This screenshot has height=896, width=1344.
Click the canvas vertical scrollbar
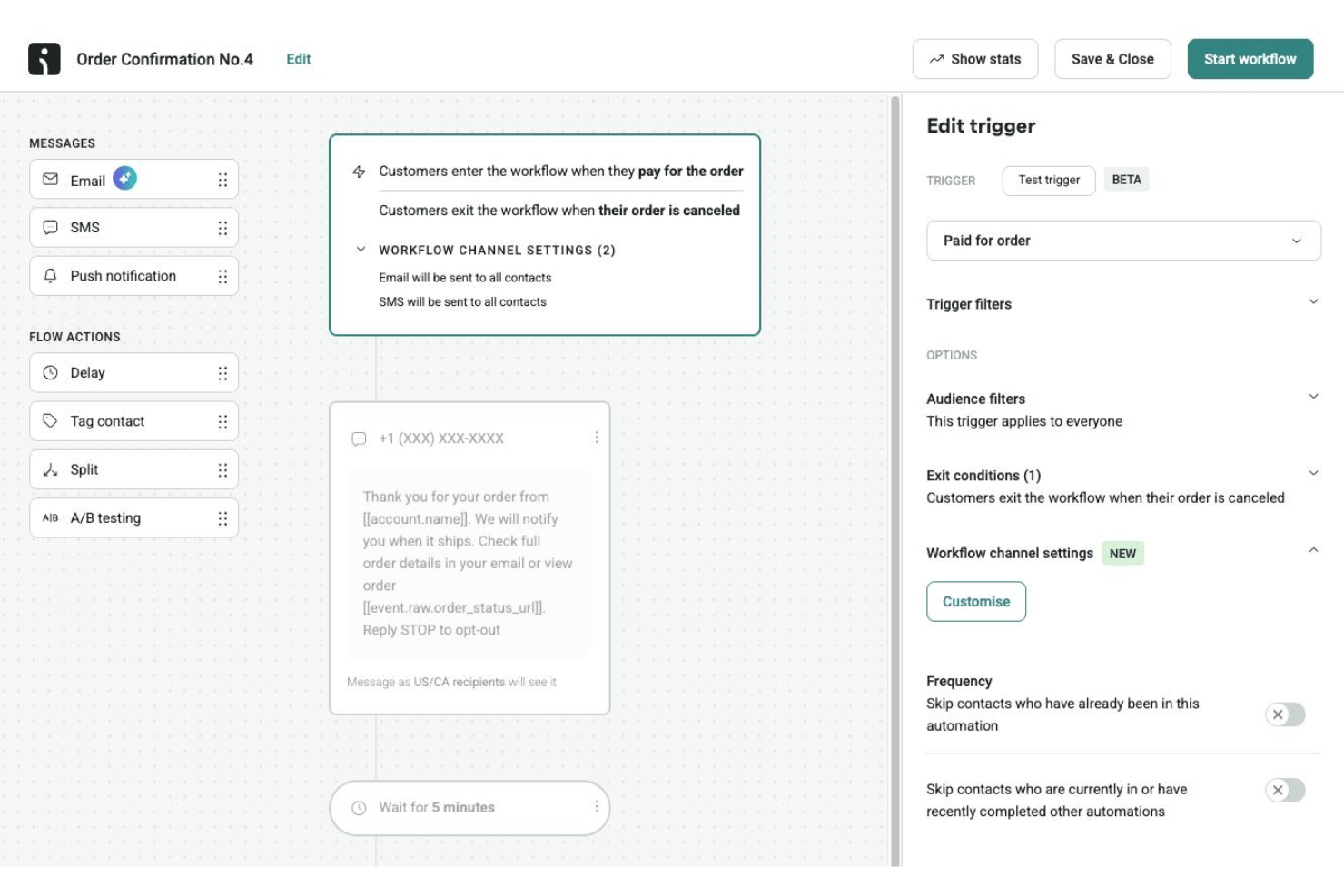click(895, 479)
